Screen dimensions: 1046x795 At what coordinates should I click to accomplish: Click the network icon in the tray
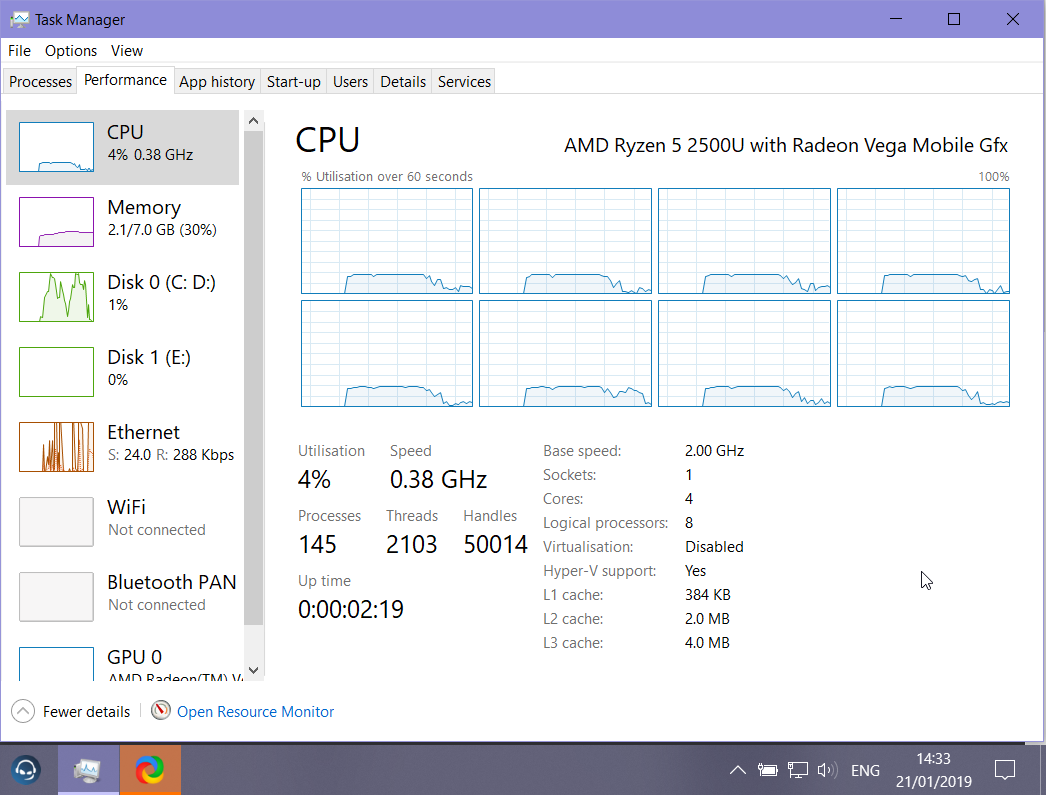point(798,769)
